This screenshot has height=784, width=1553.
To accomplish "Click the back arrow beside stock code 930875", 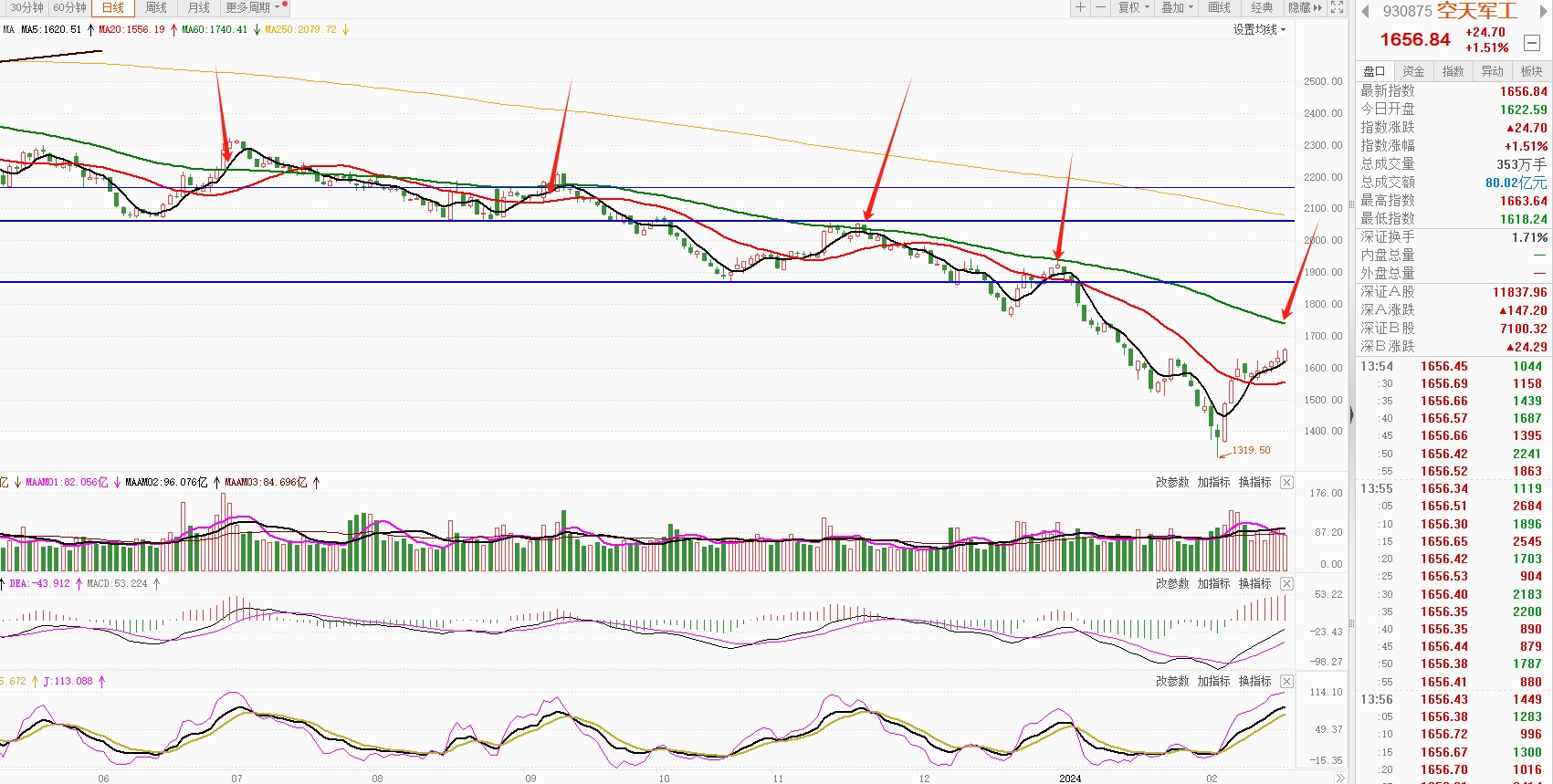I will point(1366,11).
